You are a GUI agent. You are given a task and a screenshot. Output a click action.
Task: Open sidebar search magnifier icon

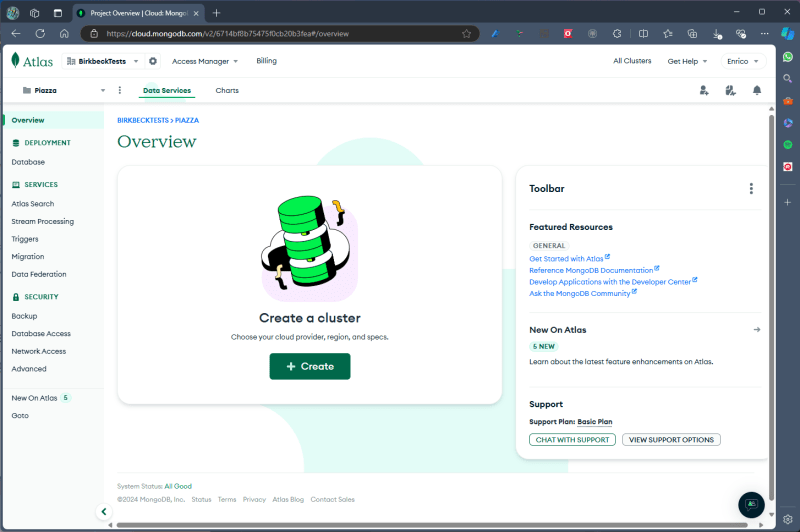(788, 79)
